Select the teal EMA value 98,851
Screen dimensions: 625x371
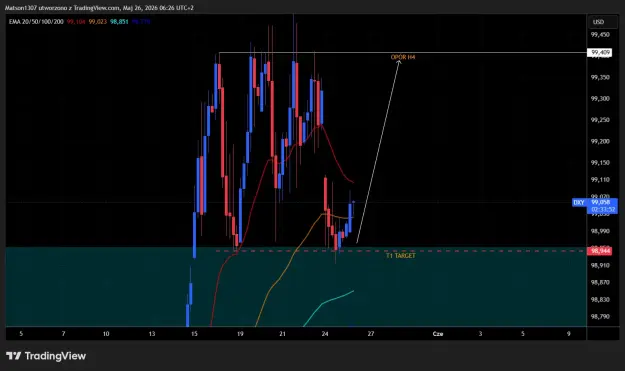point(119,22)
